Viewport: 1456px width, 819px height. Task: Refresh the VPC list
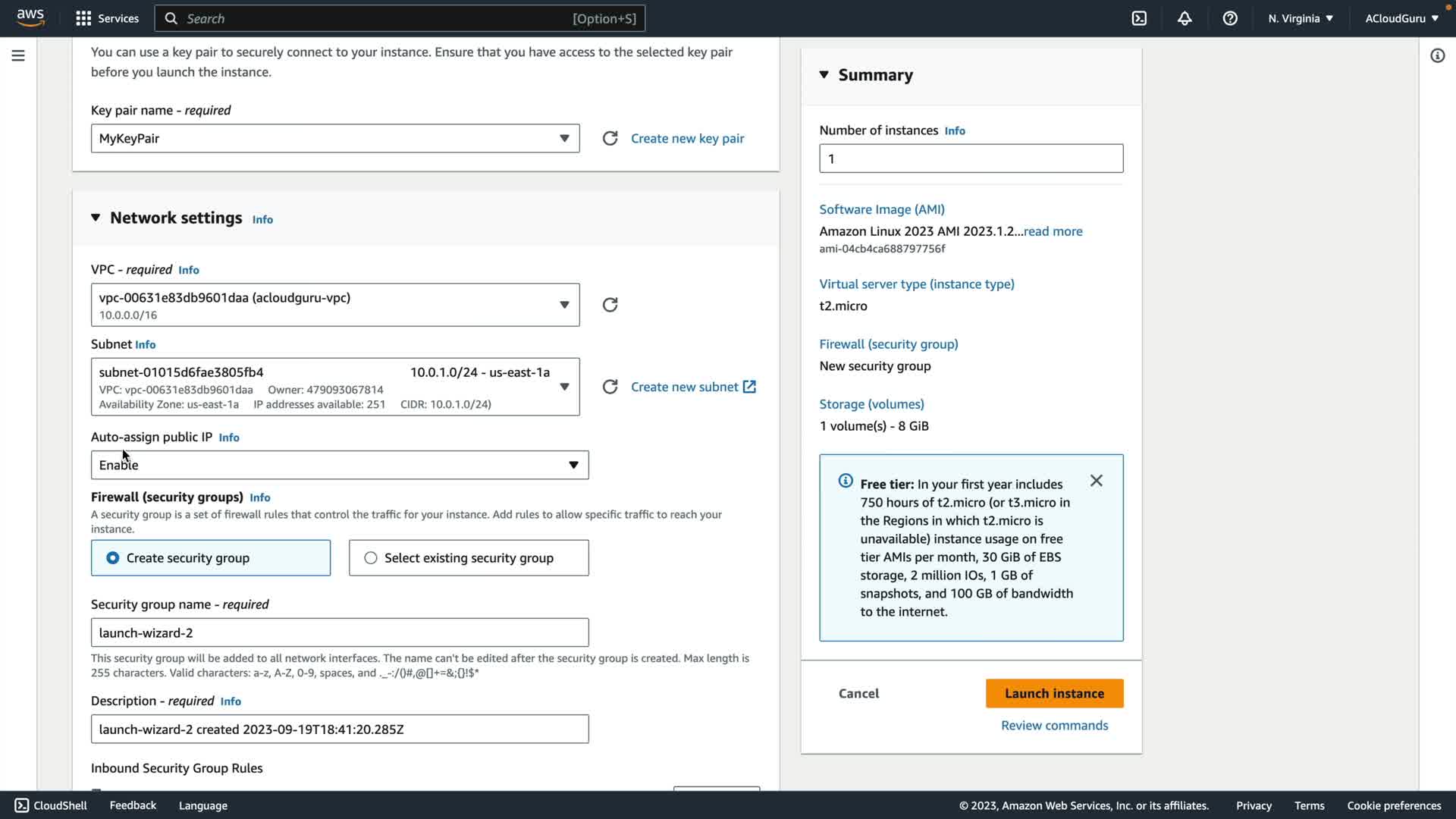[610, 305]
